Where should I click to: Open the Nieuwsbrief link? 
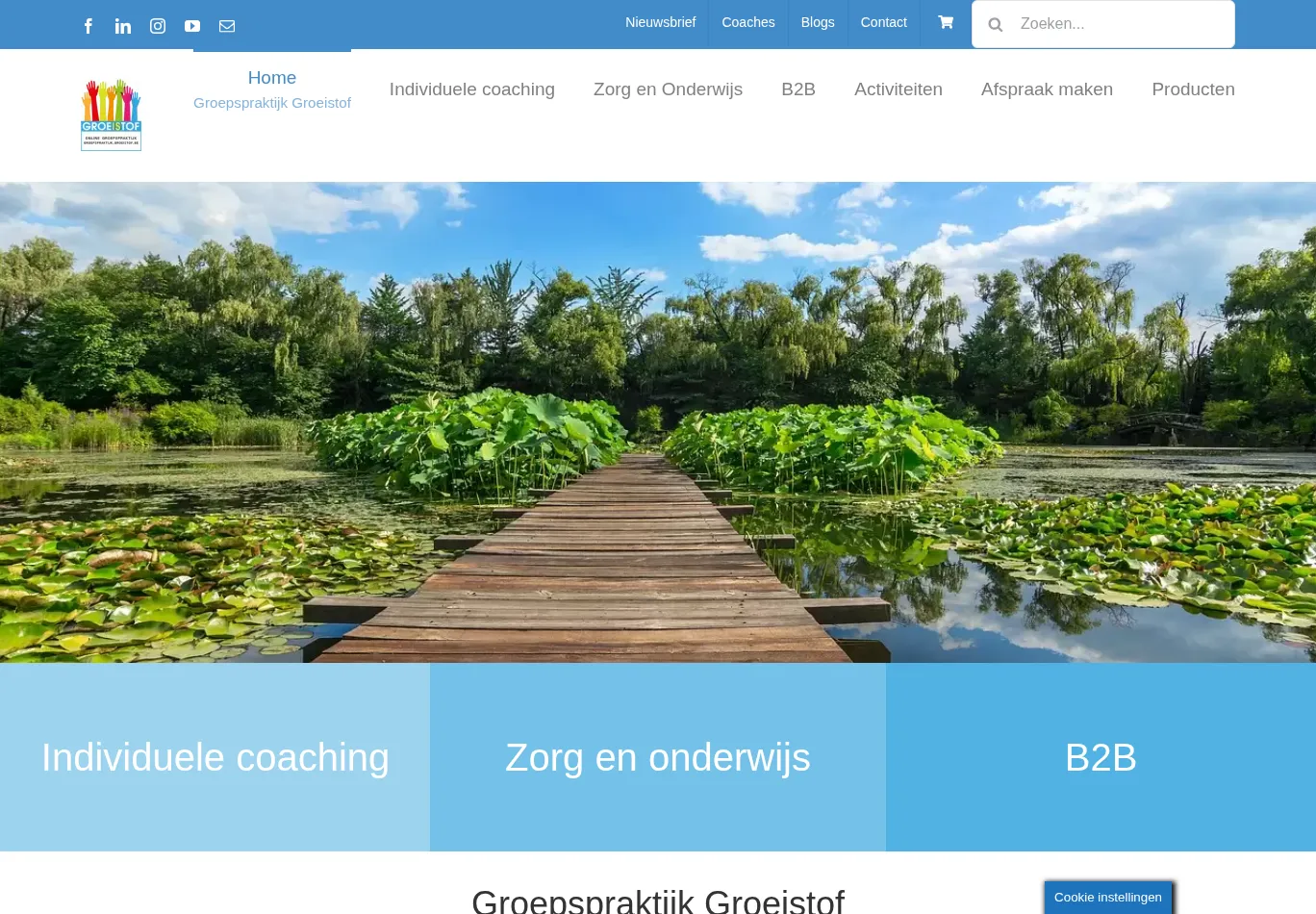[x=660, y=22]
